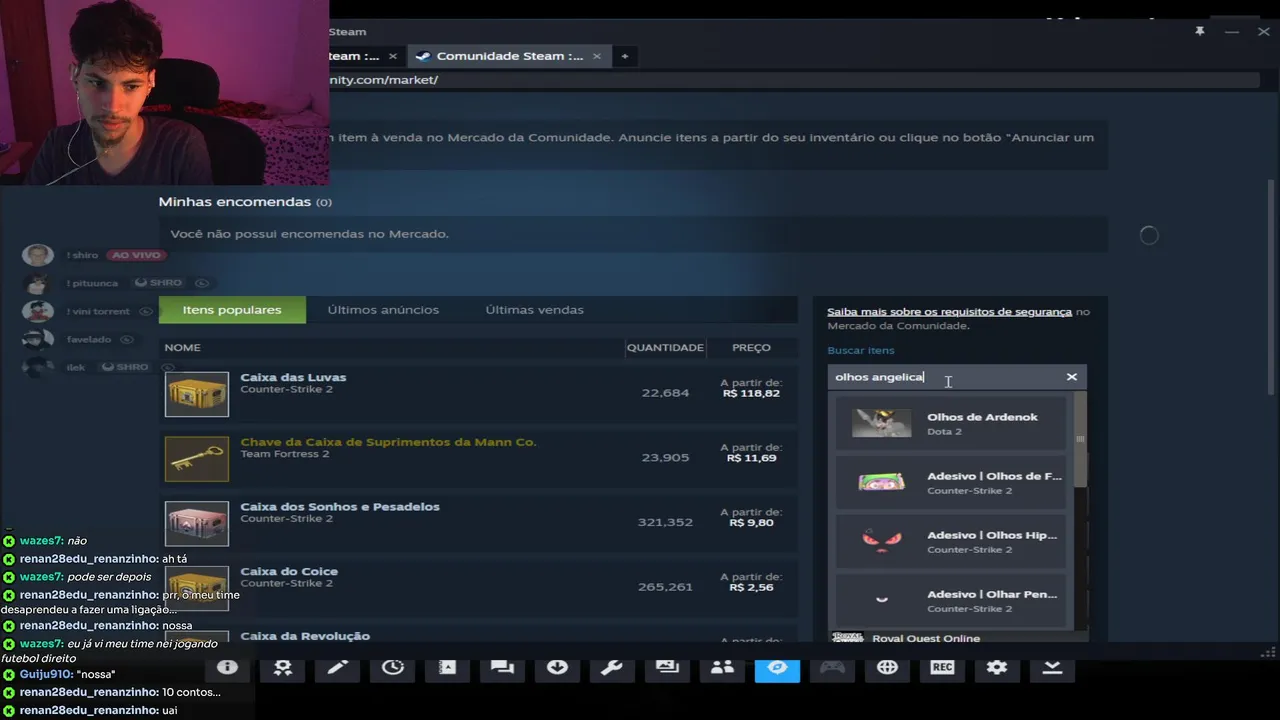Click the QUANTIDADE column header
This screenshot has height=720, width=1280.
coord(665,347)
